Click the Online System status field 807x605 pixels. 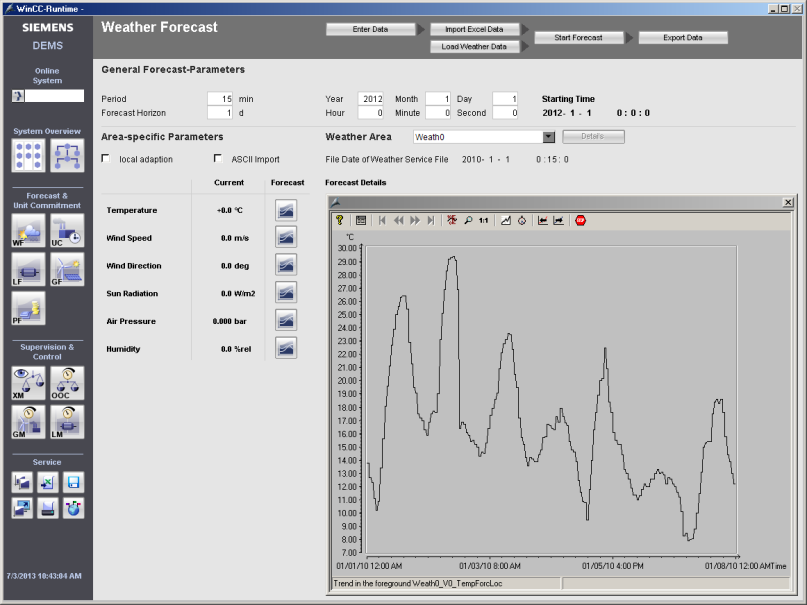[55, 96]
